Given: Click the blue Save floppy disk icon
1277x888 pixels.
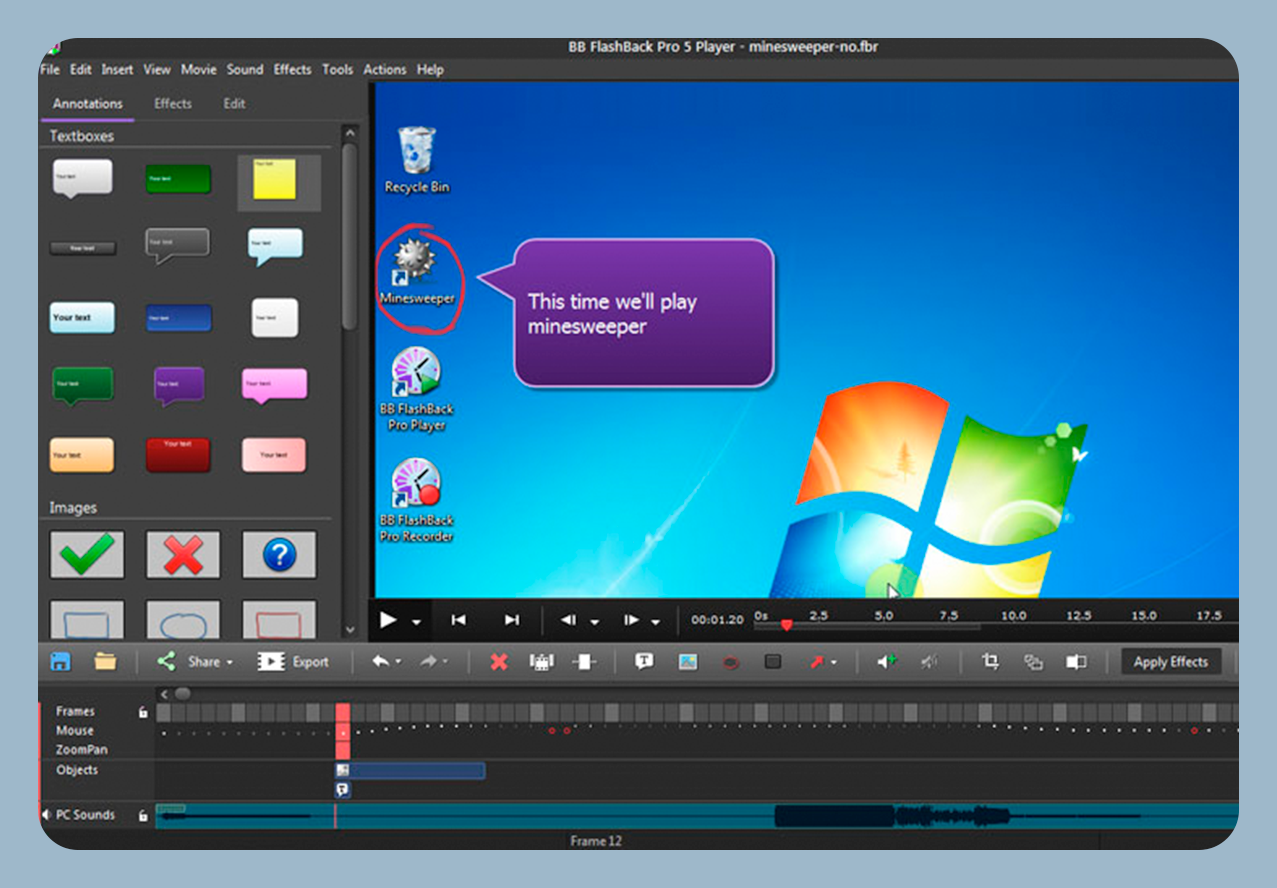Looking at the screenshot, I should point(60,662).
